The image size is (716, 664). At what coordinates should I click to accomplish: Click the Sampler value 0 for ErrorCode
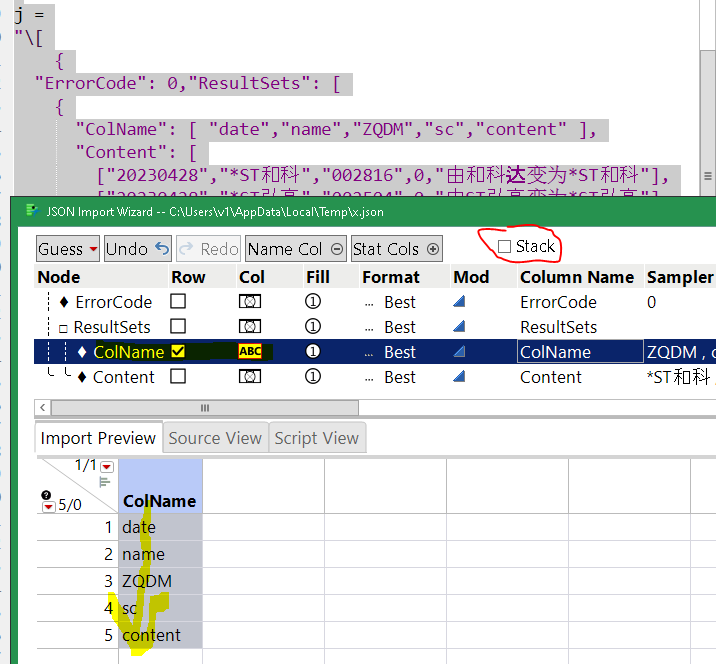pyautogui.click(x=651, y=302)
